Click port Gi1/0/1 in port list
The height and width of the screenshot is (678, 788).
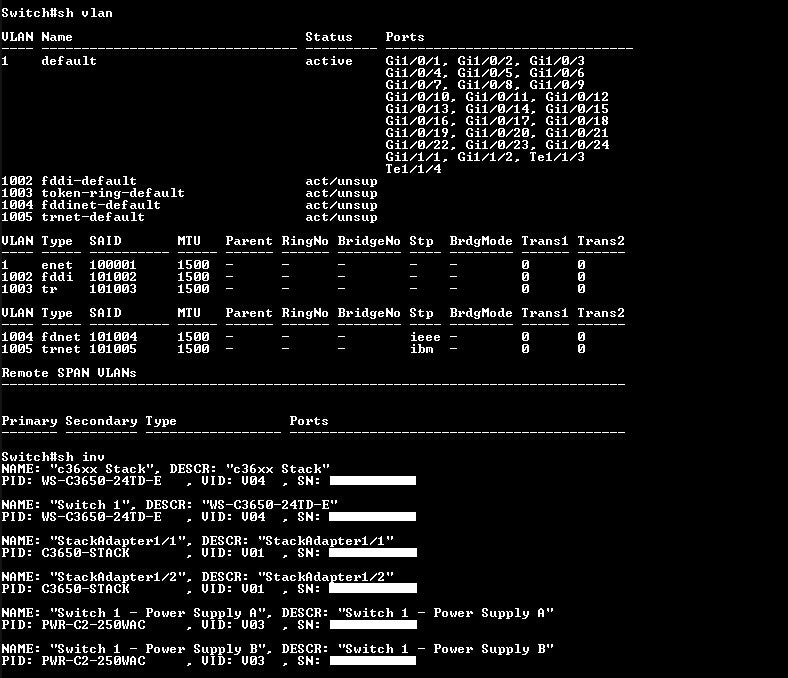tap(417, 61)
